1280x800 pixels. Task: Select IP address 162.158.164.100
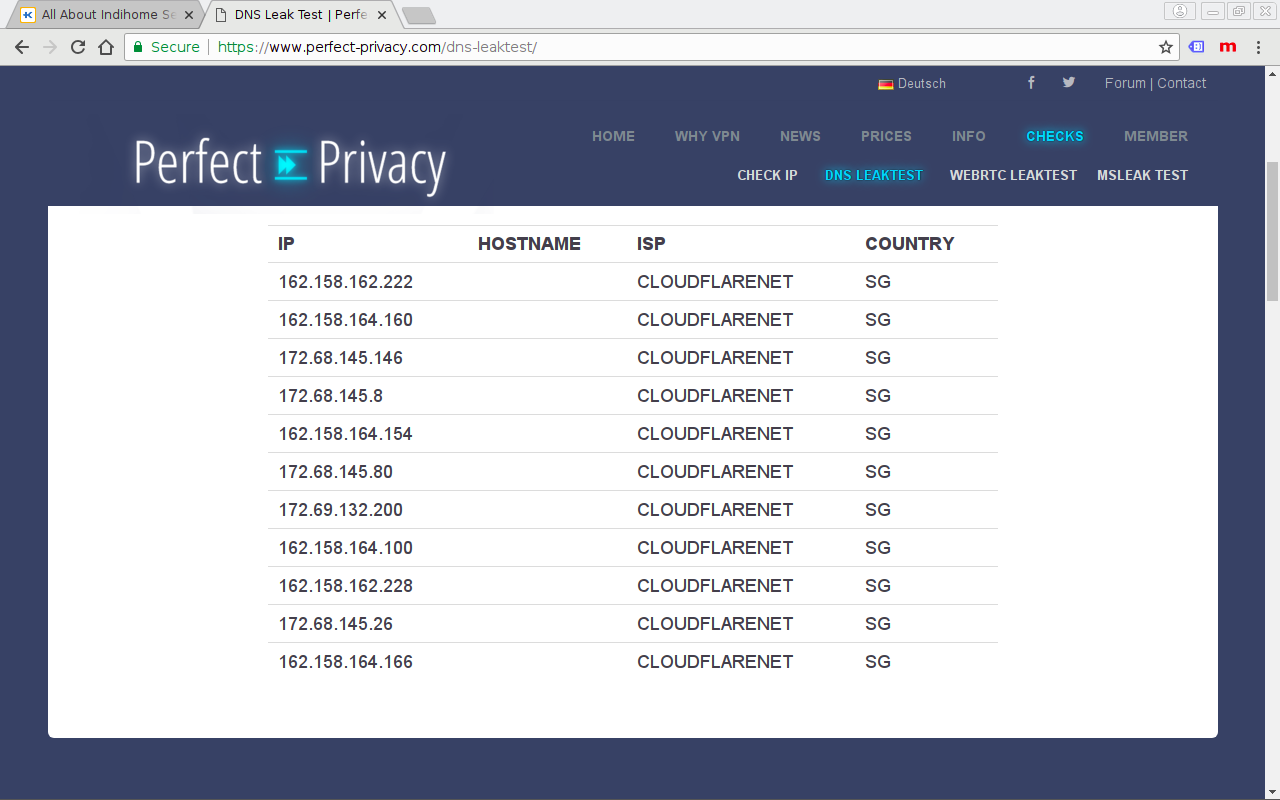coord(346,548)
